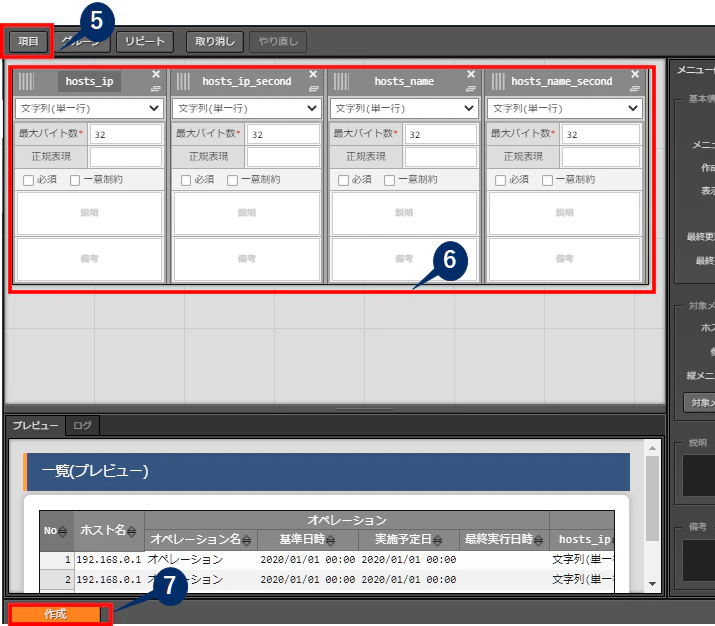This screenshot has height=626, width=715.
Task: Check 必須 for the hosts_ip_second column
Action: tap(186, 180)
